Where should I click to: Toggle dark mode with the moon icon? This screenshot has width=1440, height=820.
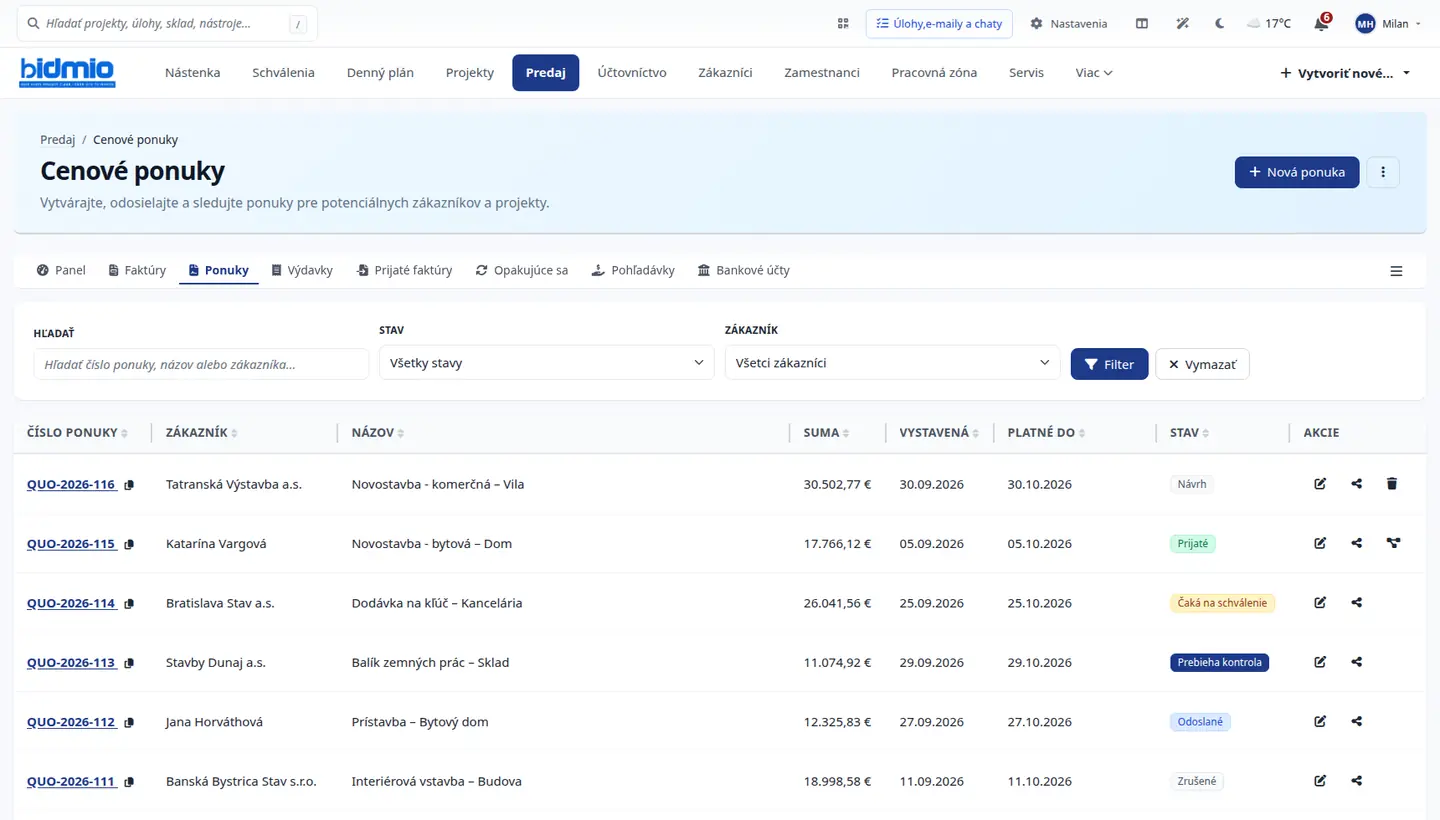coord(1219,23)
